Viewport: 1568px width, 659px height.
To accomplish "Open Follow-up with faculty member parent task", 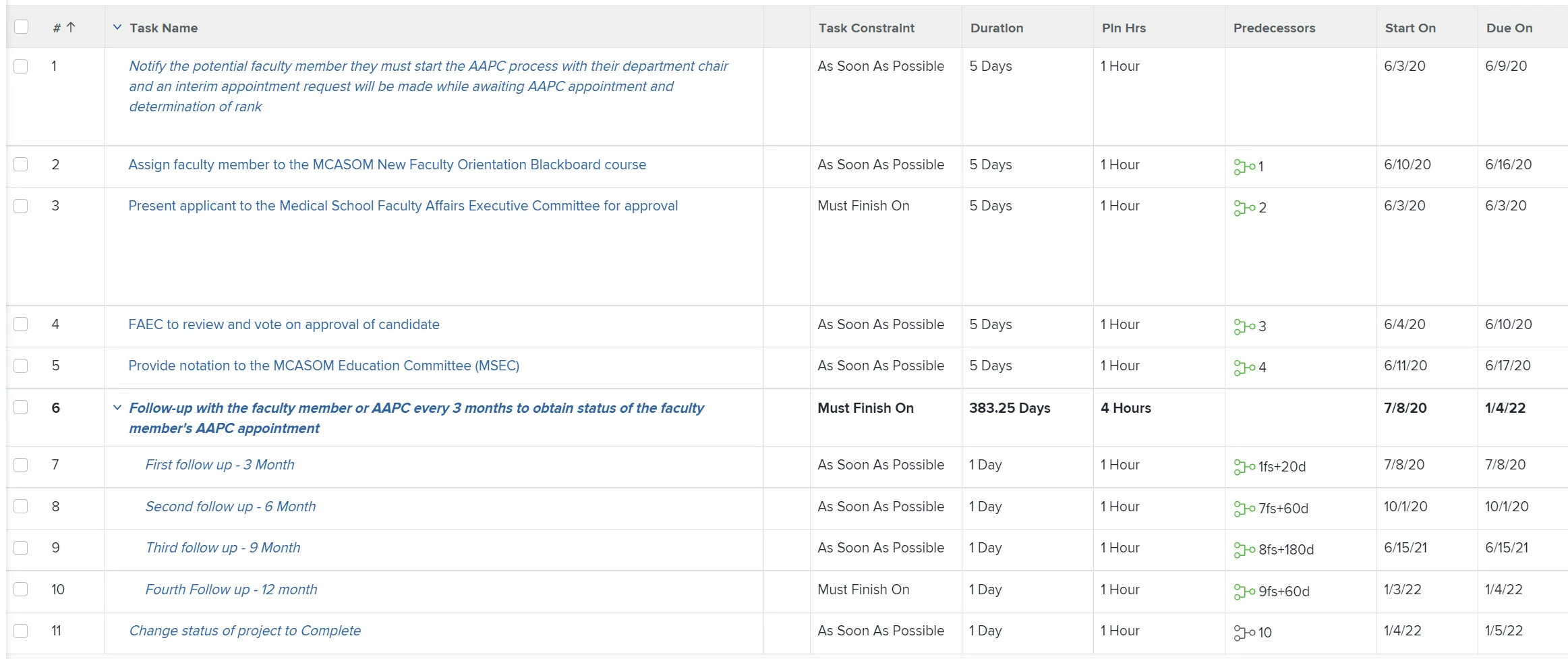I will pyautogui.click(x=416, y=418).
